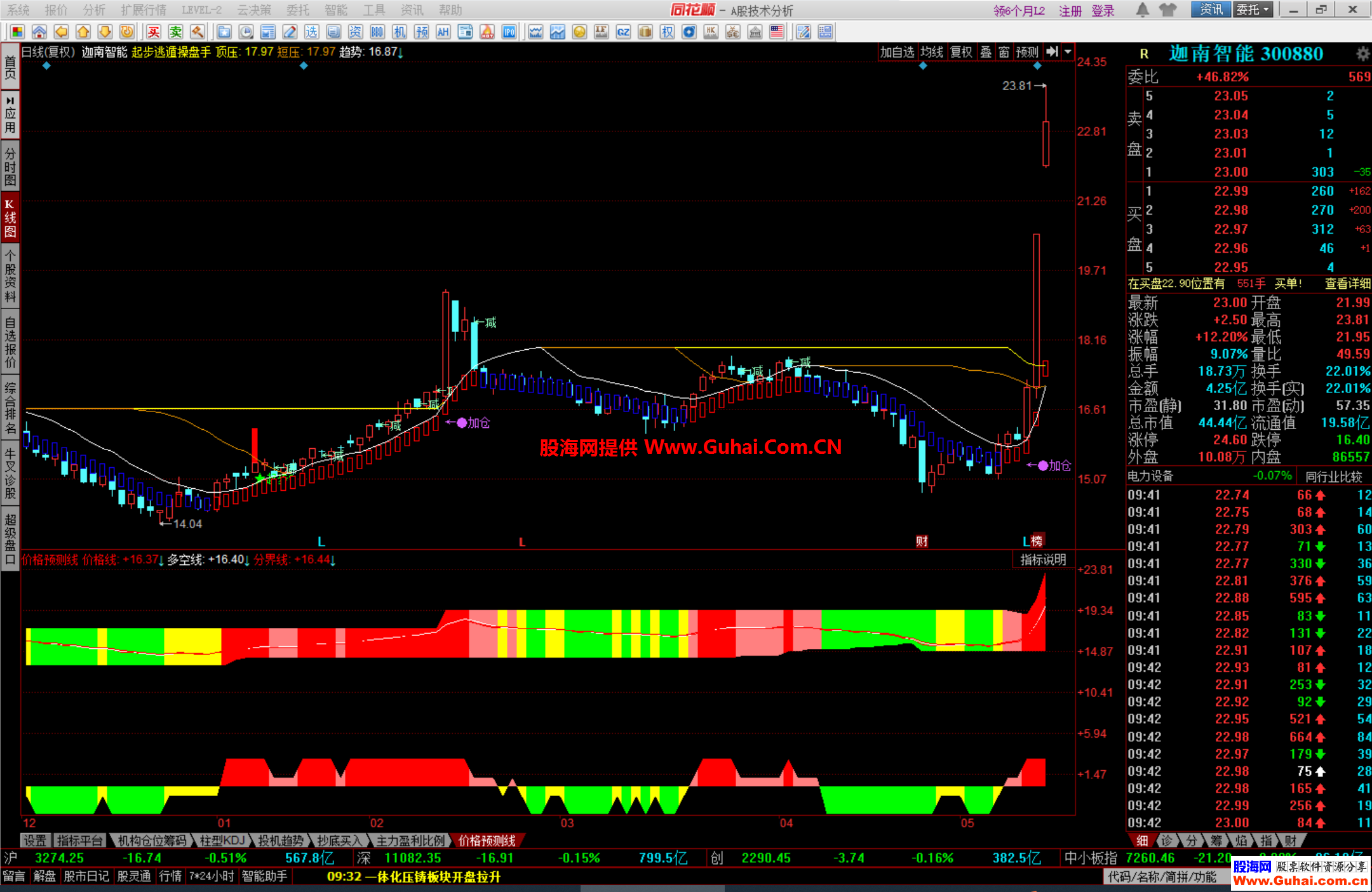The image size is (1372, 892).
Task: Select the 筹 tab under trade list
Action: 1216,841
